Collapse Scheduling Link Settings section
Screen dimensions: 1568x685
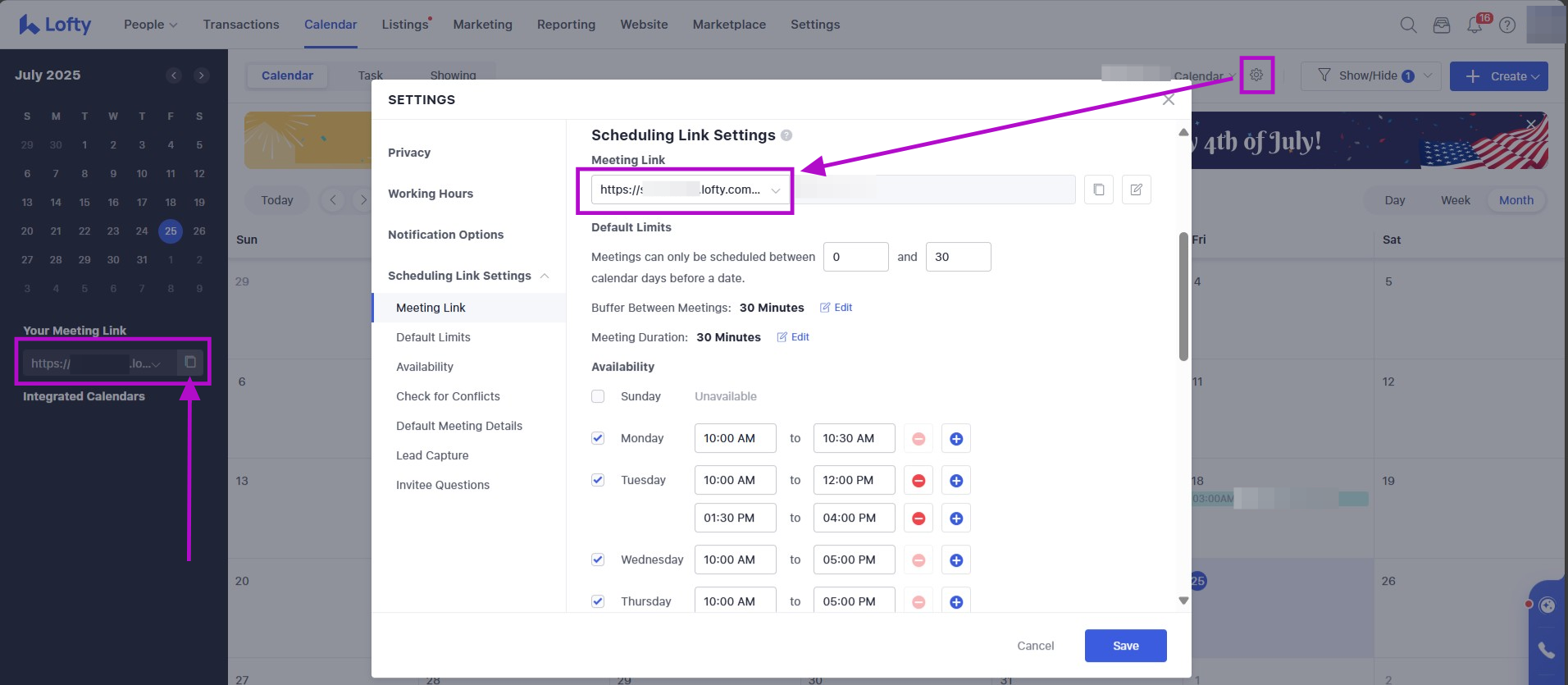pos(545,276)
